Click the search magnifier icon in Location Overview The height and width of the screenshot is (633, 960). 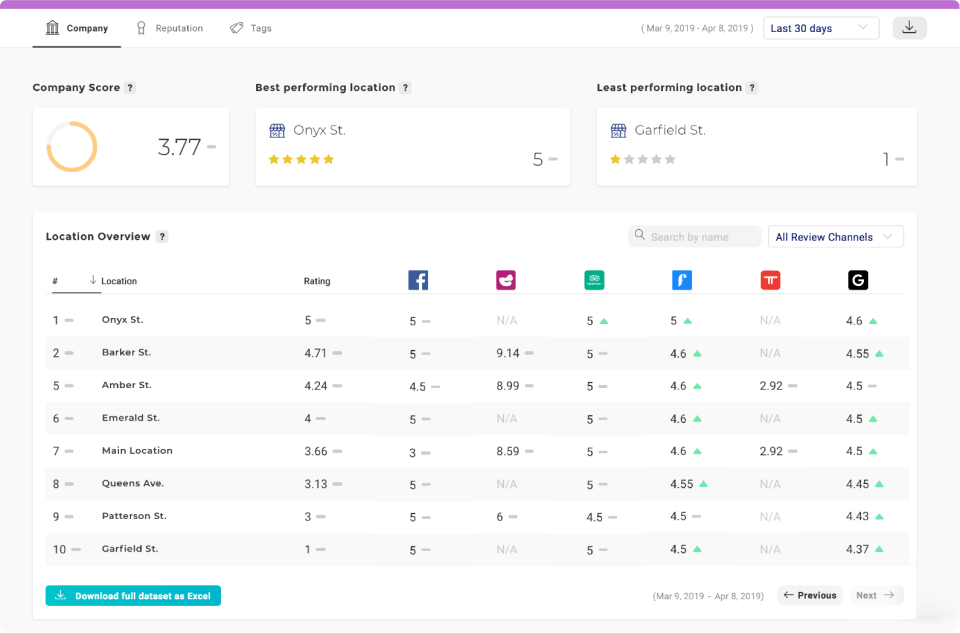coord(640,236)
